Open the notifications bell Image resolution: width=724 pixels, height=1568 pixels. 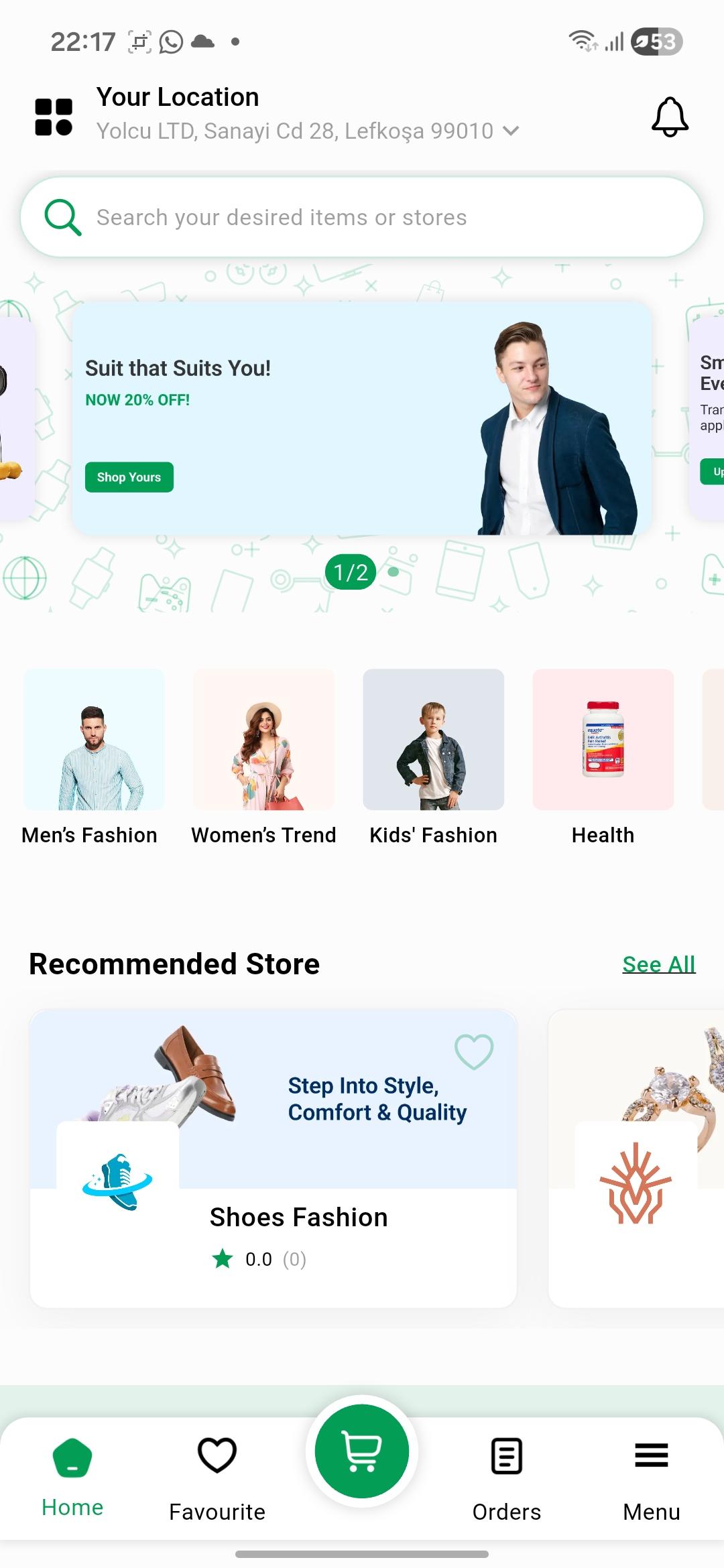pyautogui.click(x=670, y=117)
